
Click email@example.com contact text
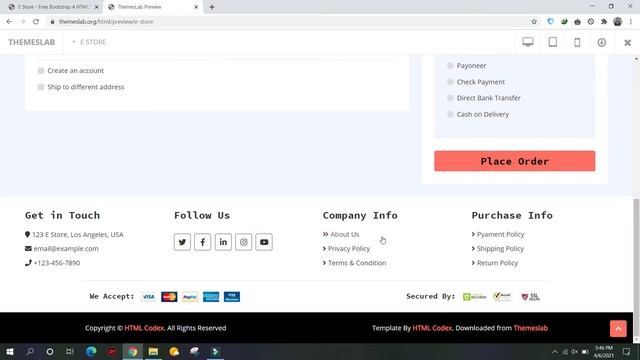pos(66,249)
